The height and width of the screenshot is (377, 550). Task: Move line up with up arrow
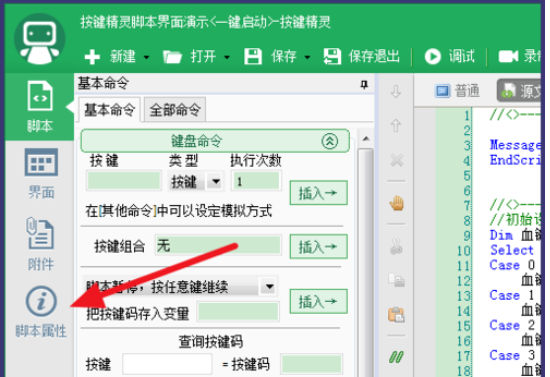pos(396,125)
